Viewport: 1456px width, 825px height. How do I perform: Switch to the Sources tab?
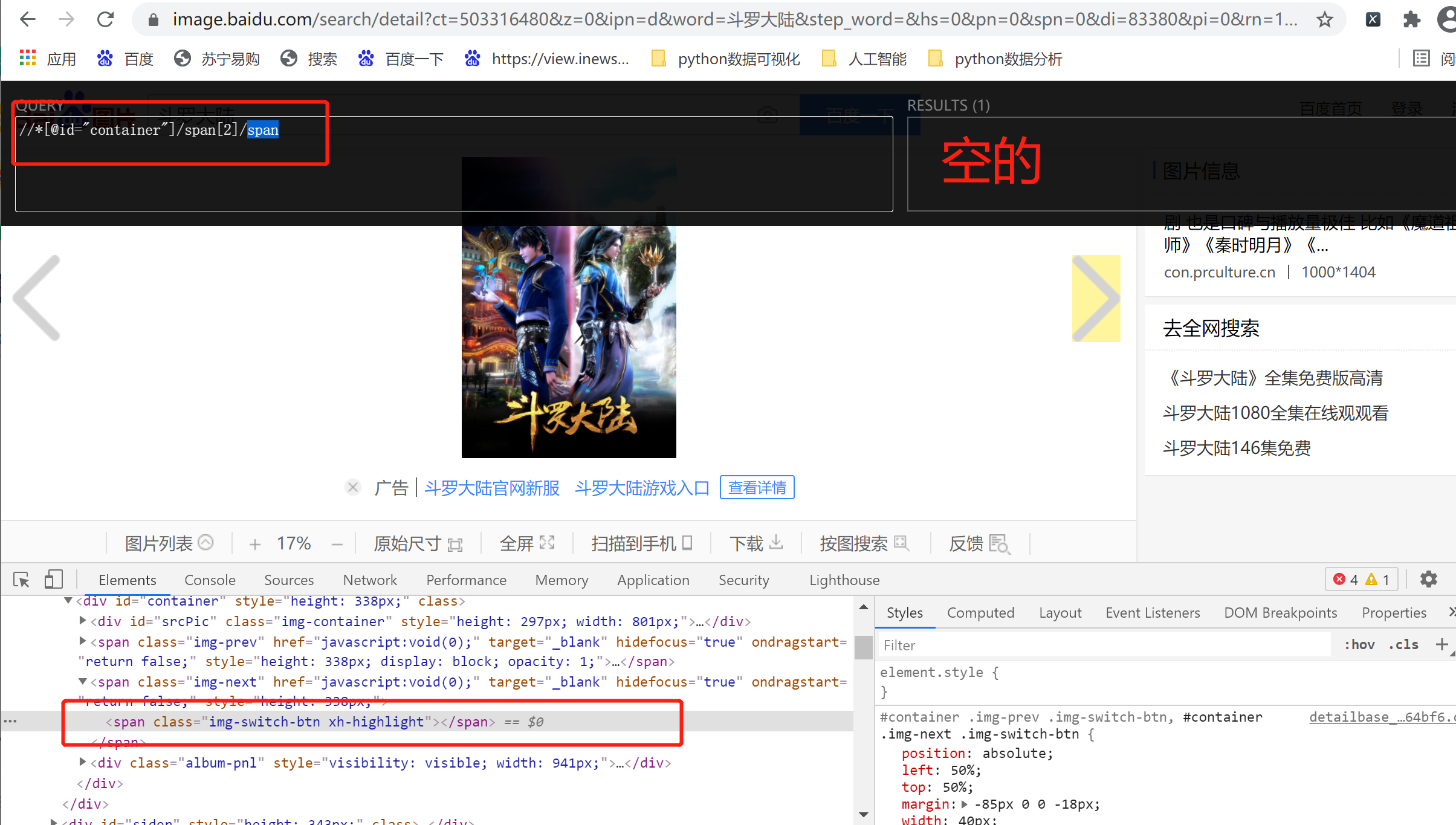click(289, 580)
